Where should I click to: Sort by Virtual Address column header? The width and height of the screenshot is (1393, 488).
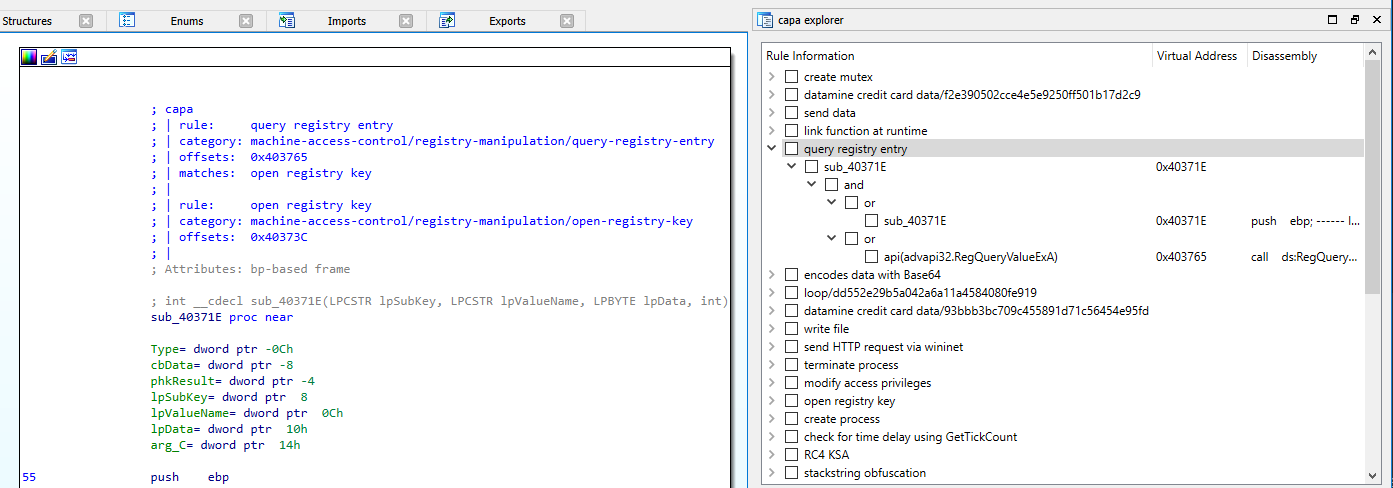pyautogui.click(x=1196, y=56)
